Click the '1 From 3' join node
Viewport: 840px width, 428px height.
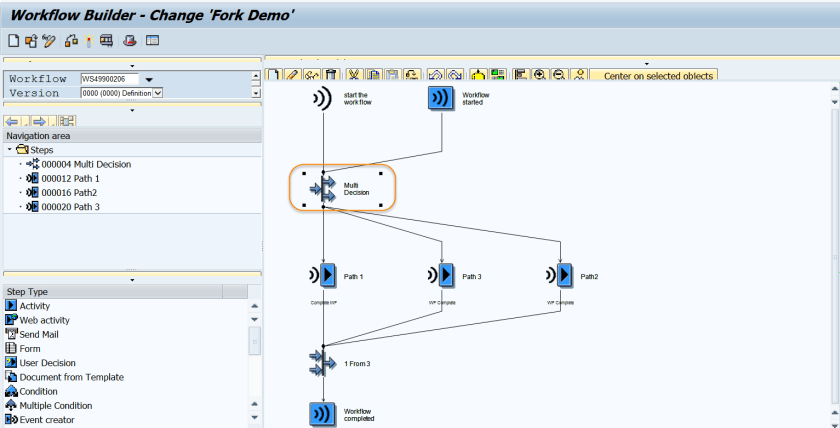323,363
